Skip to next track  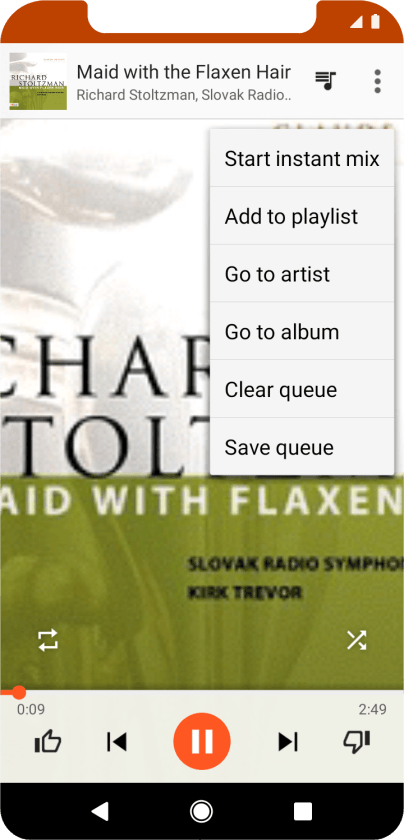288,741
